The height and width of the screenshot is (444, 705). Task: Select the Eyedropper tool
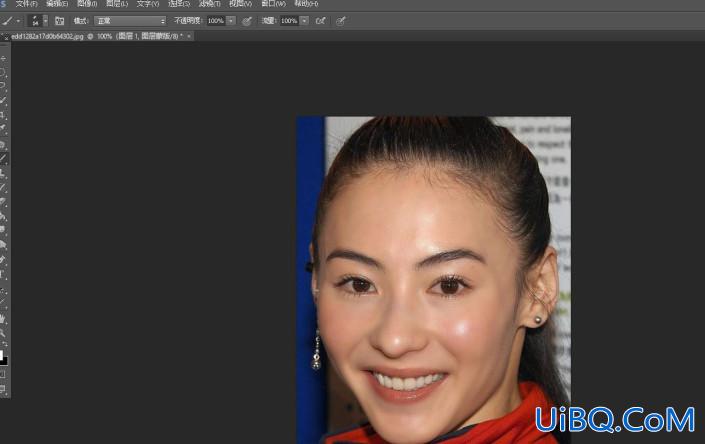coord(3,129)
